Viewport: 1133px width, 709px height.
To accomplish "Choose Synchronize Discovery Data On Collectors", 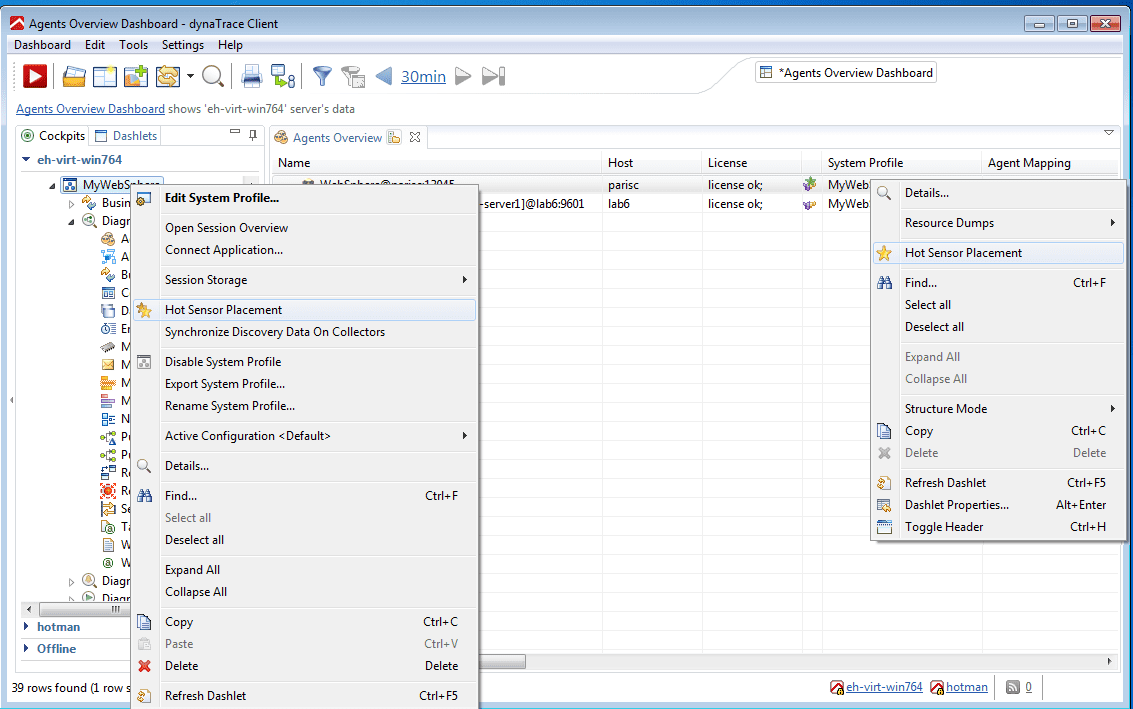I will 304,332.
